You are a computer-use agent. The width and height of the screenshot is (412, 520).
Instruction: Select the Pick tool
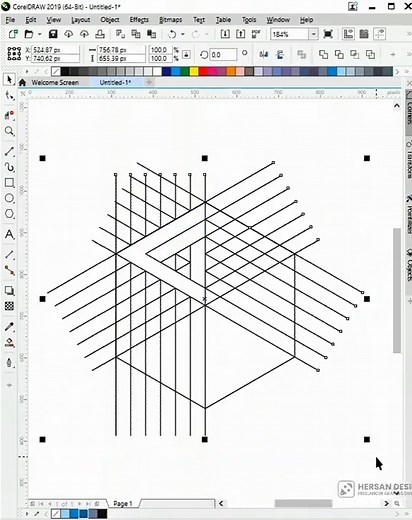(9, 80)
